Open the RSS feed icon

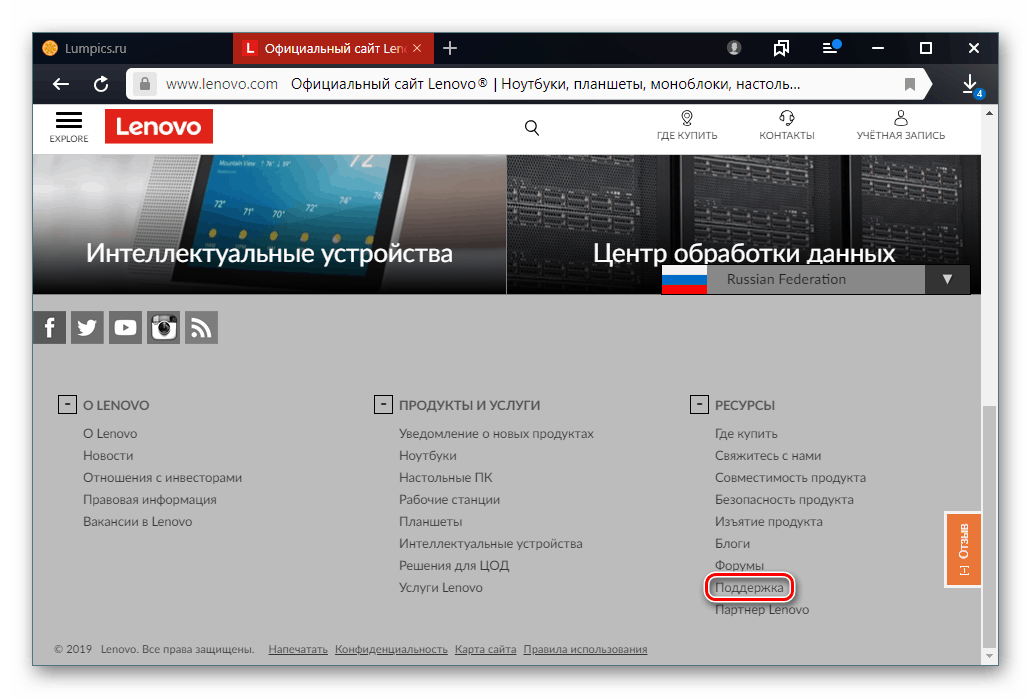(201, 327)
